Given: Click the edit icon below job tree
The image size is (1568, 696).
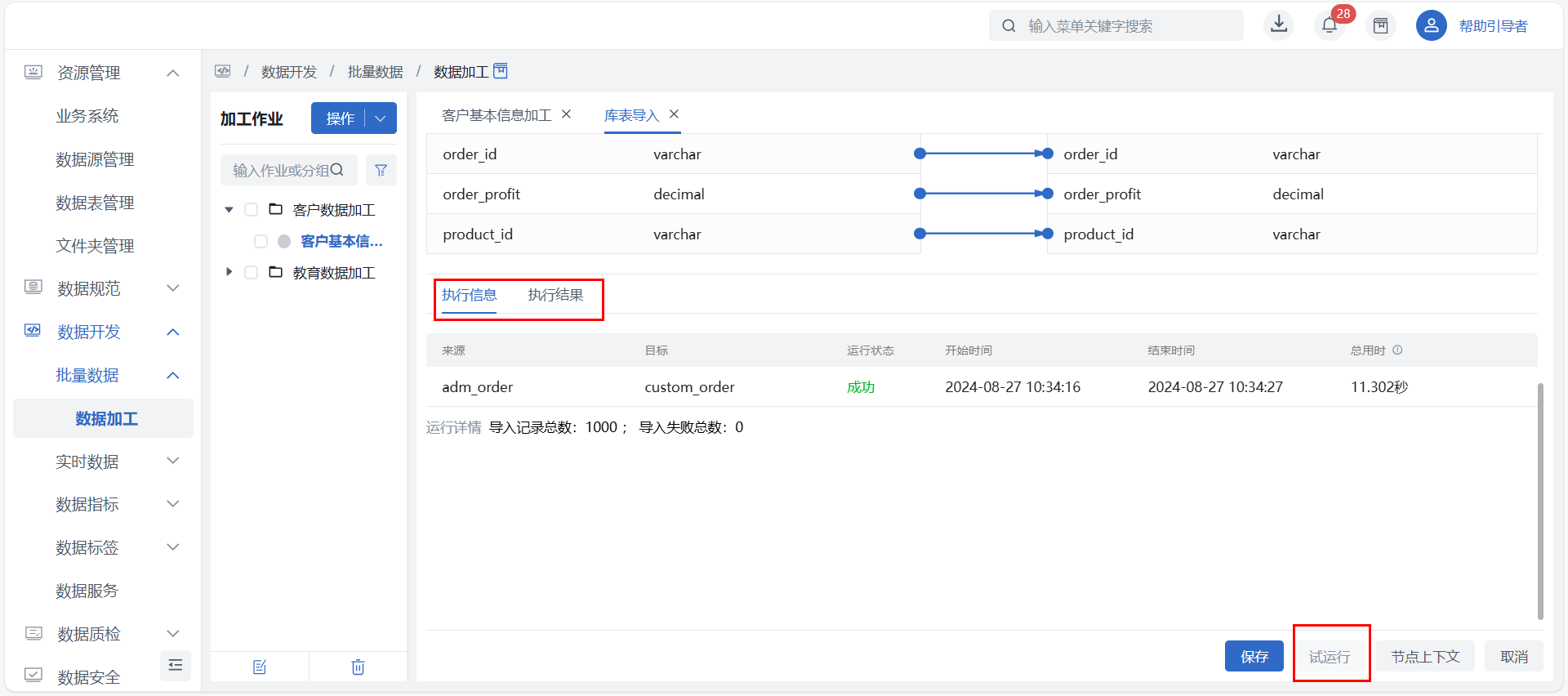Looking at the screenshot, I should click(260, 667).
